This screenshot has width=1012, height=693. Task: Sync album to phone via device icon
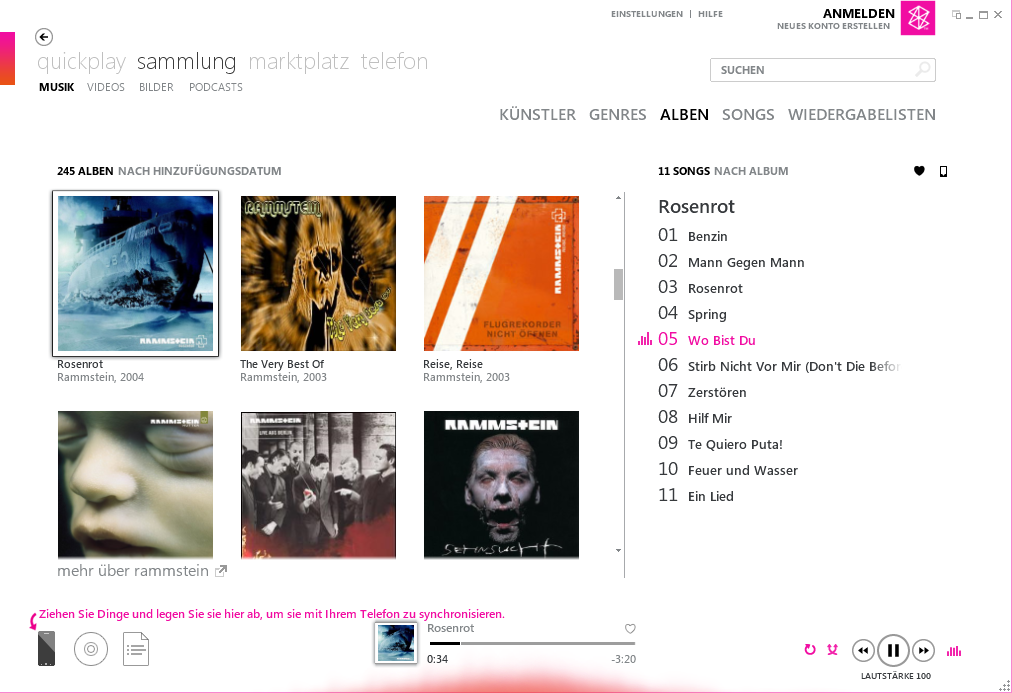(943, 171)
